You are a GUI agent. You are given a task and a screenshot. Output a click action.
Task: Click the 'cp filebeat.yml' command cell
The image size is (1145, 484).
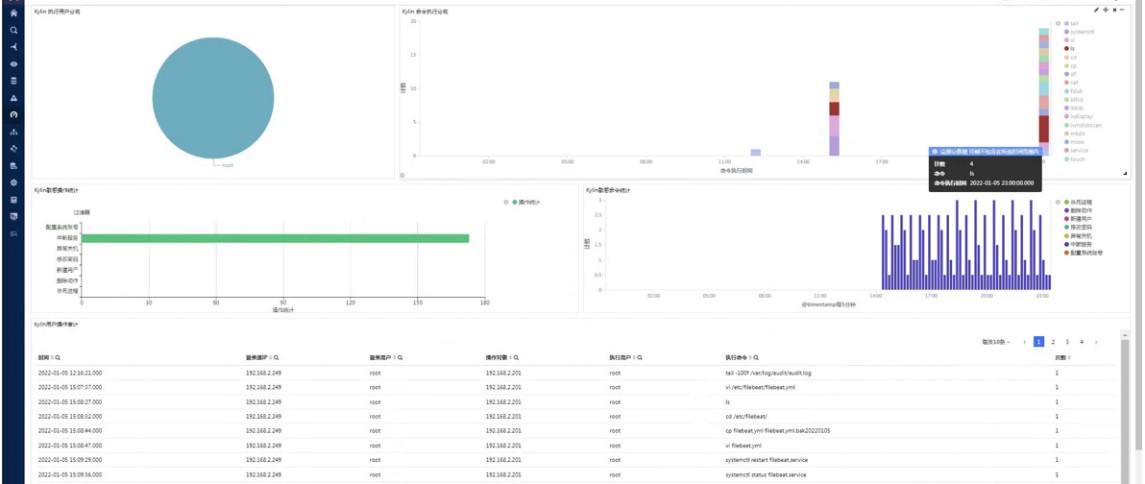point(778,431)
